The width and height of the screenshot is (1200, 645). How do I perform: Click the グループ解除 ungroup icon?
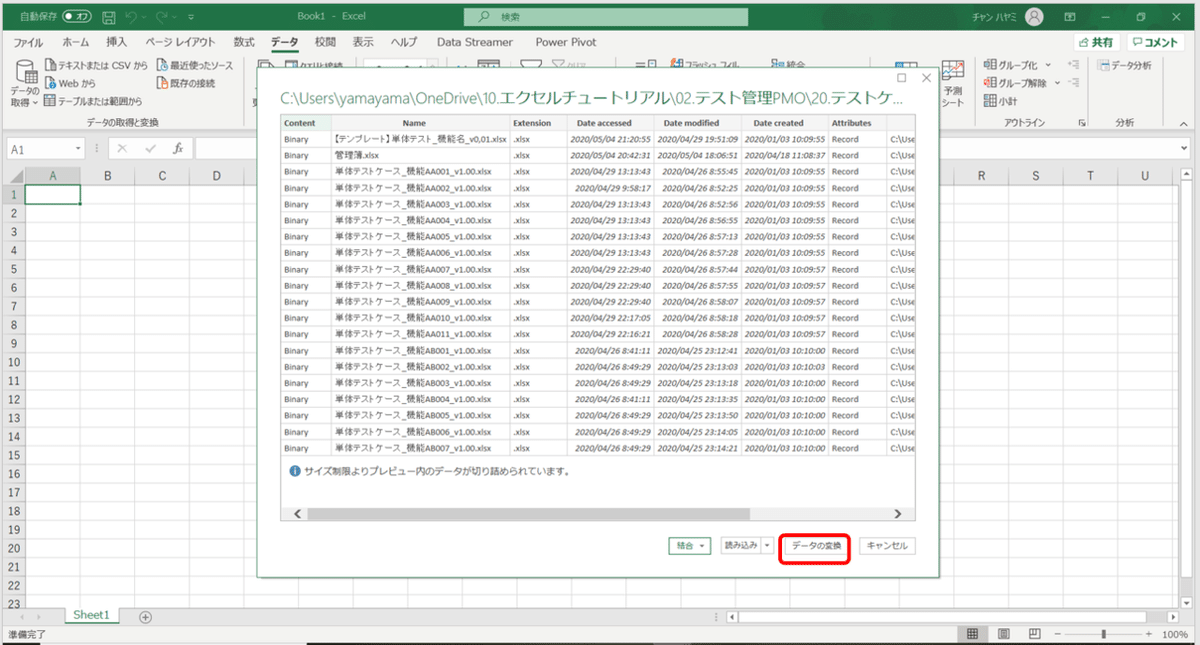coord(990,83)
